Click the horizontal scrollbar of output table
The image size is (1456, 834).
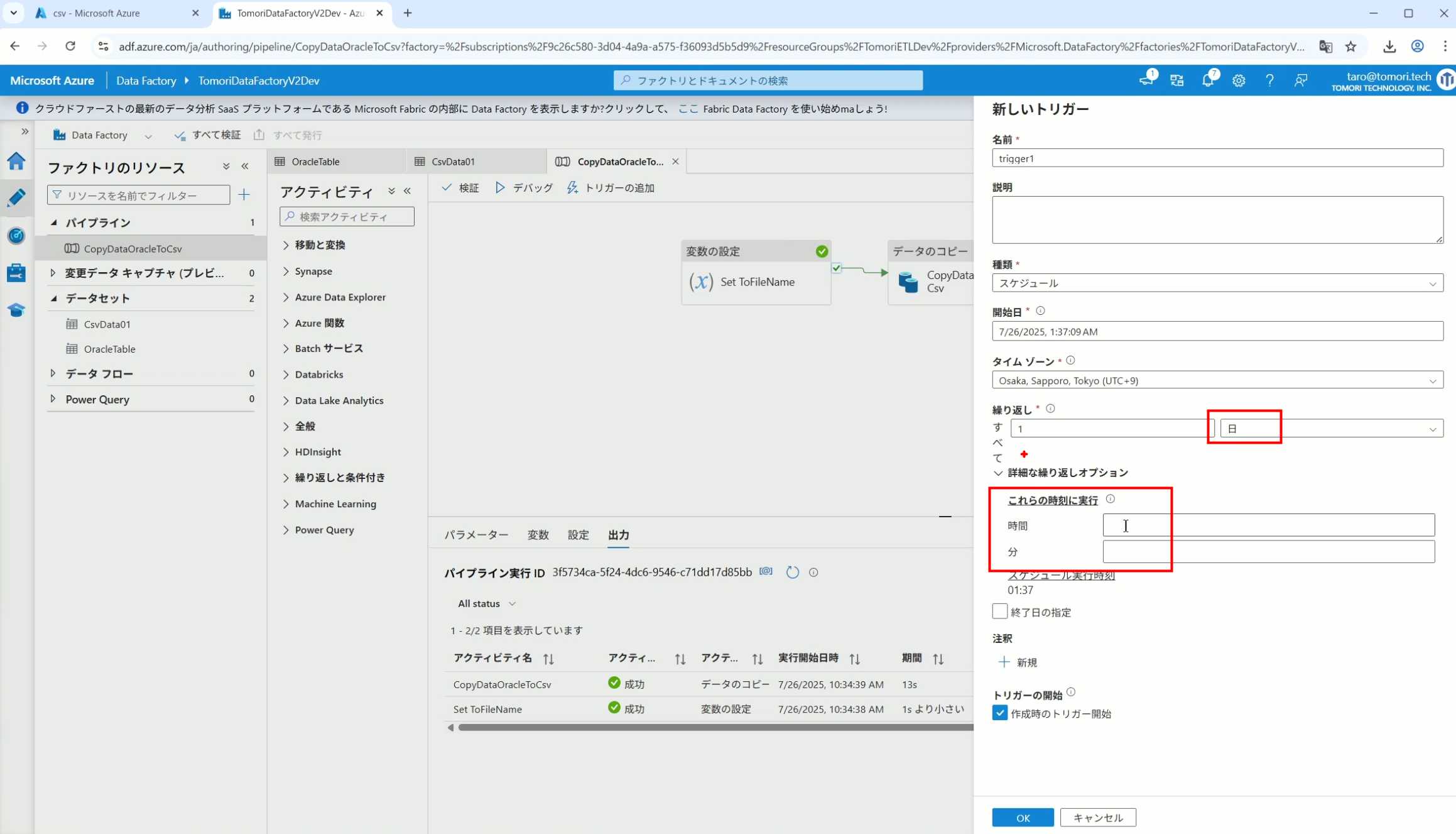(715, 727)
